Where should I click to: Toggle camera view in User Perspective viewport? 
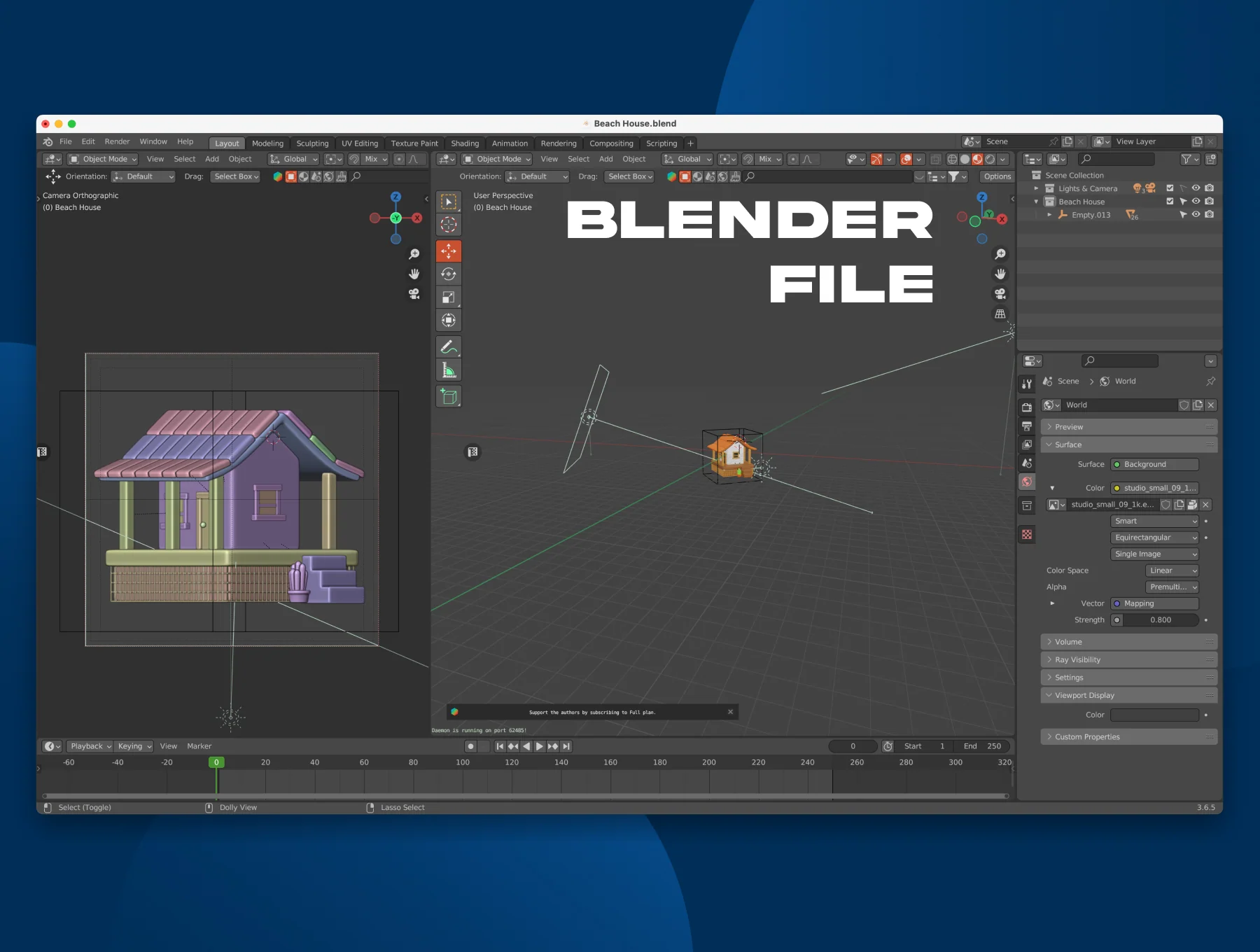[x=1000, y=294]
